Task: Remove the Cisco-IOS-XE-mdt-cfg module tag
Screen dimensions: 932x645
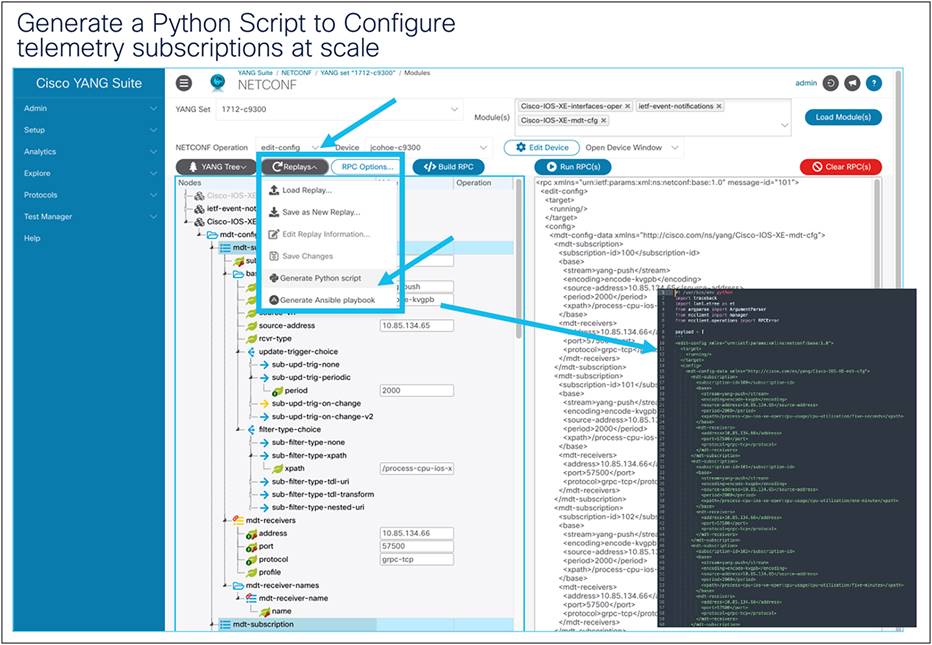Action: (x=603, y=120)
